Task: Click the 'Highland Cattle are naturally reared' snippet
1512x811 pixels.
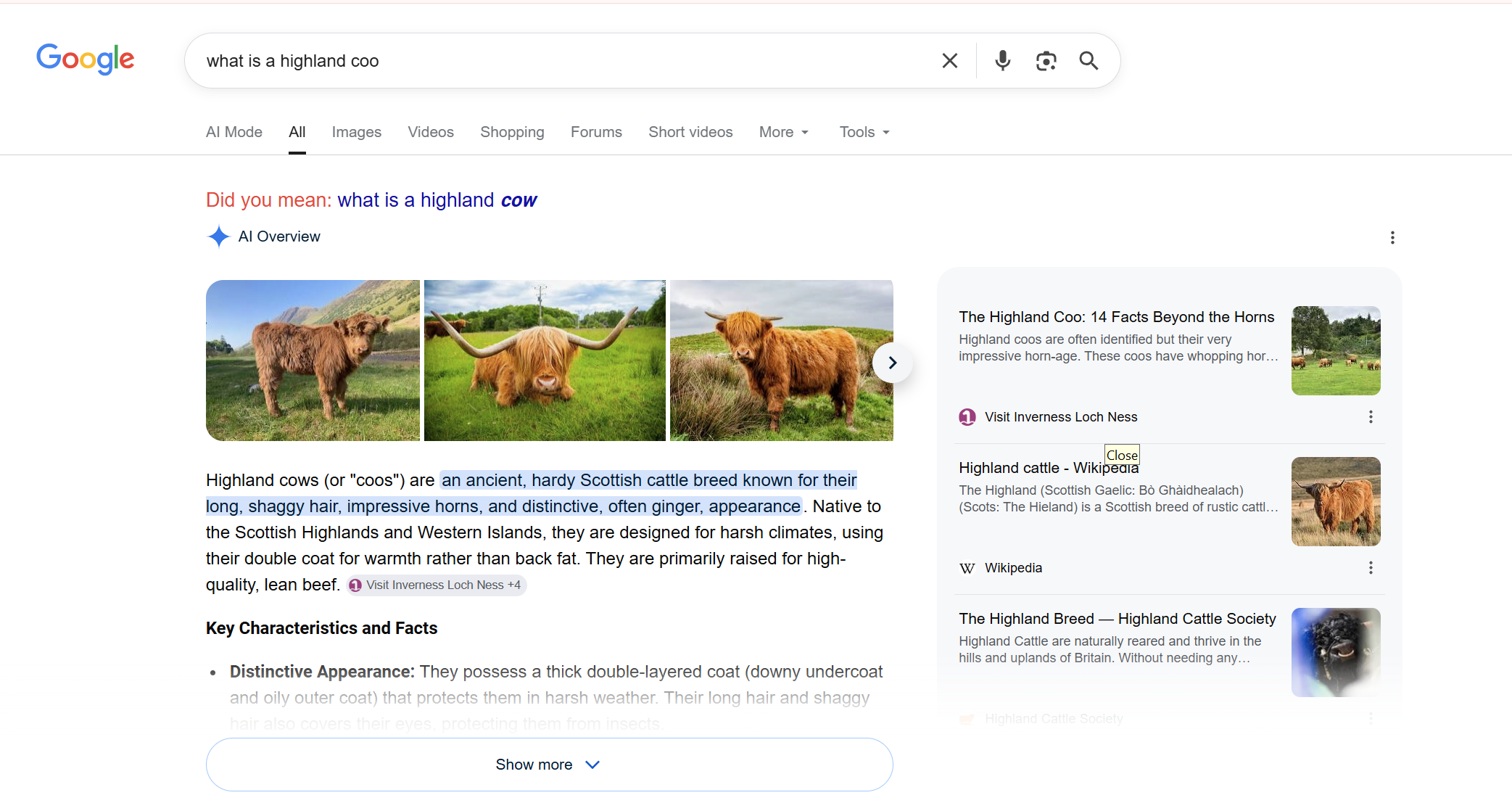Action: click(x=1110, y=649)
